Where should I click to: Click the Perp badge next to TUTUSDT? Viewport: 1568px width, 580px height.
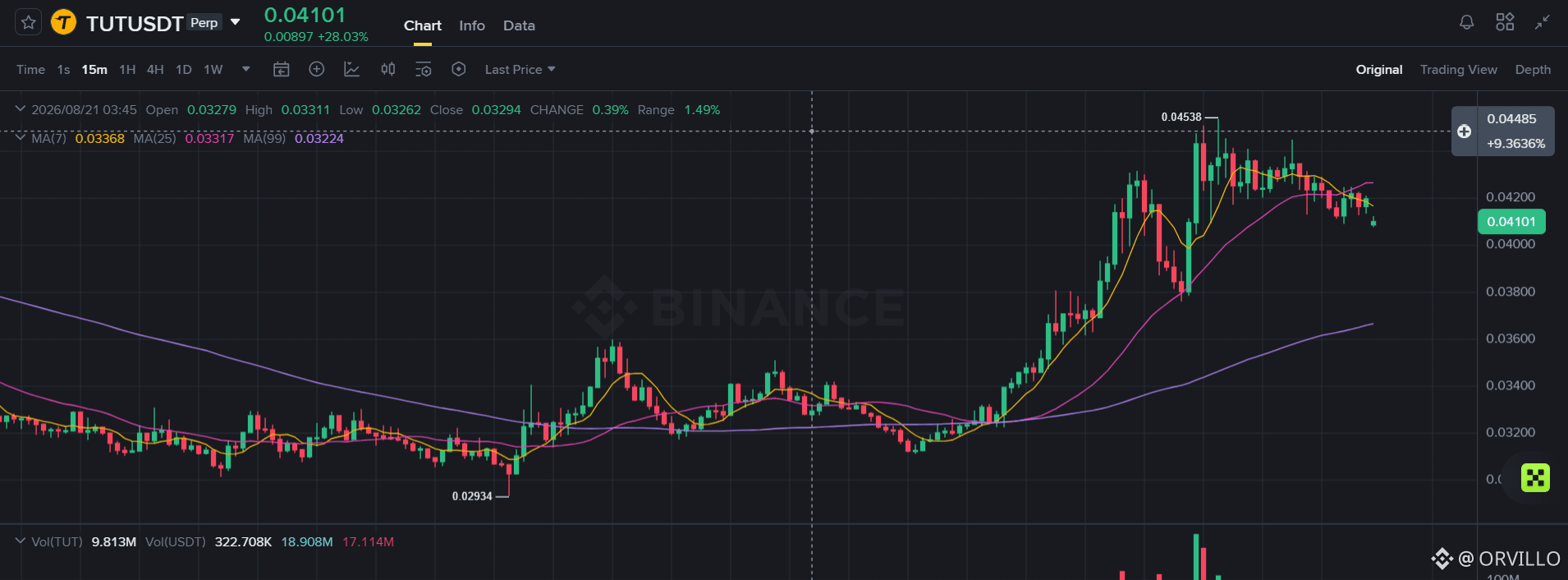click(204, 22)
